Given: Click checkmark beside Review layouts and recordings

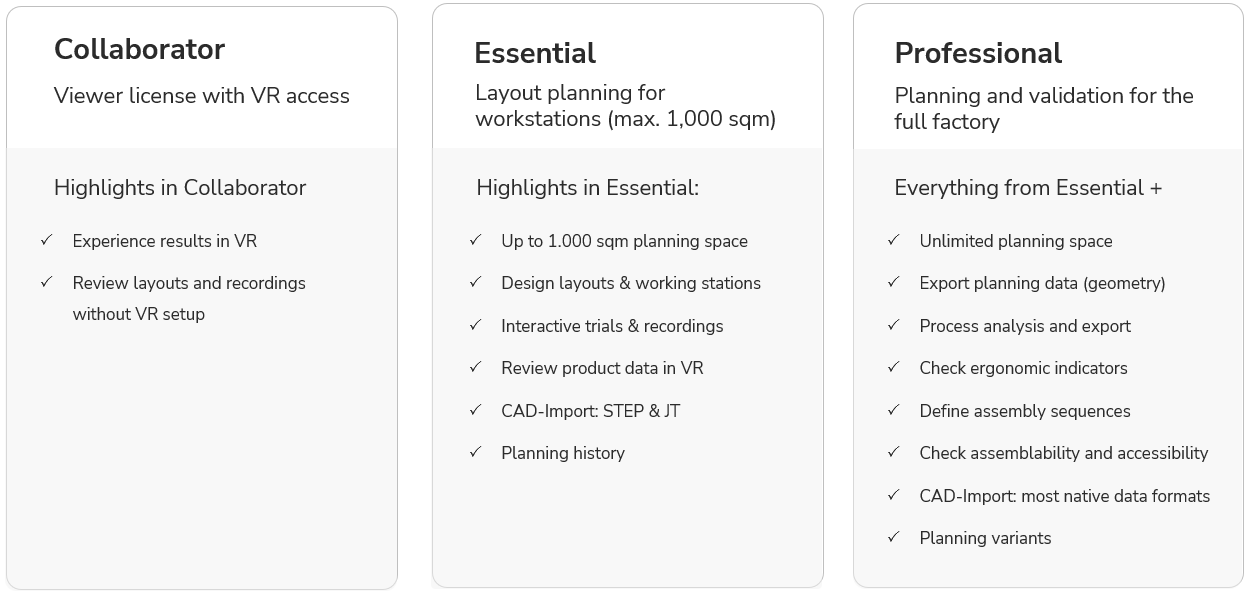Looking at the screenshot, I should (x=46, y=282).
